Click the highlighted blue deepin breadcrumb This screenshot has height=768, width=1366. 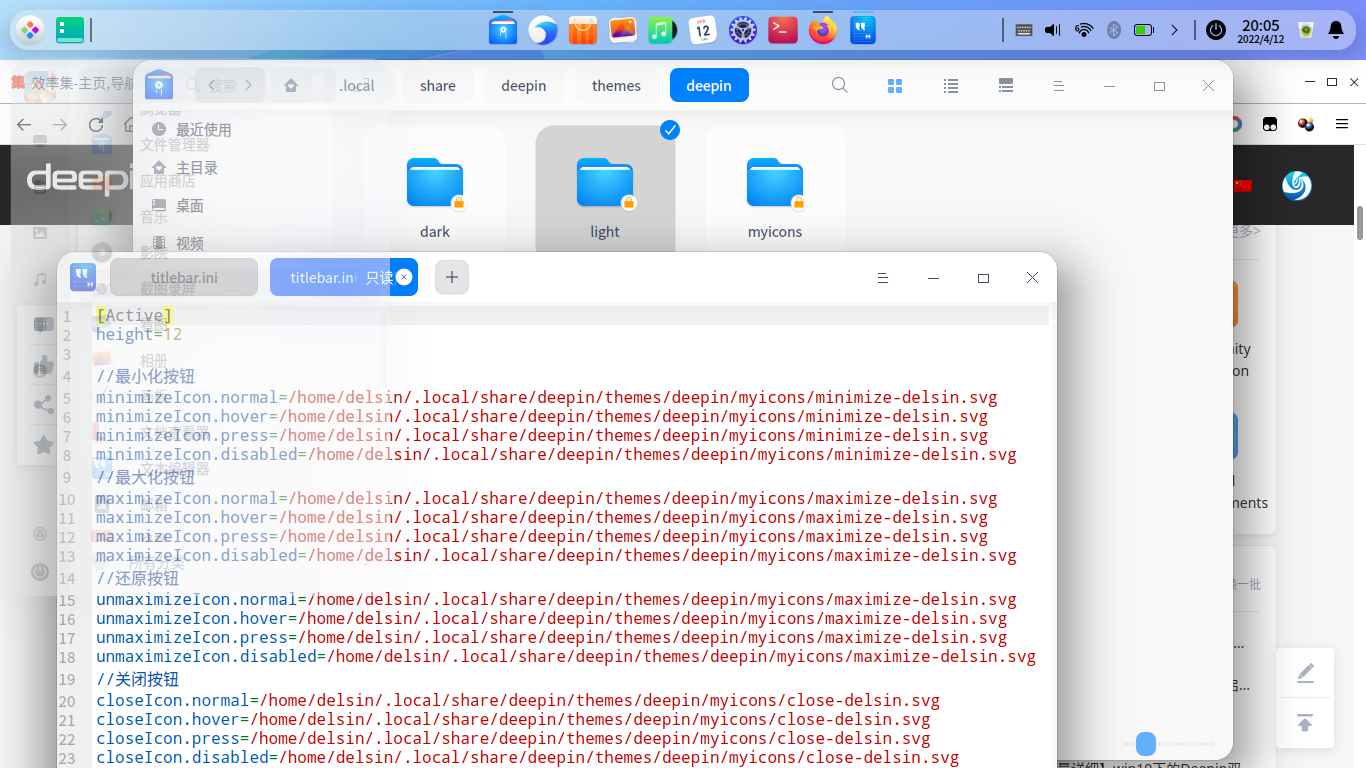coord(709,86)
